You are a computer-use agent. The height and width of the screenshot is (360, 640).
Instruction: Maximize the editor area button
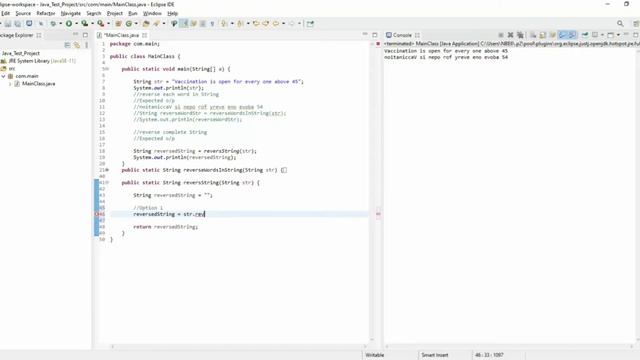click(375, 35)
